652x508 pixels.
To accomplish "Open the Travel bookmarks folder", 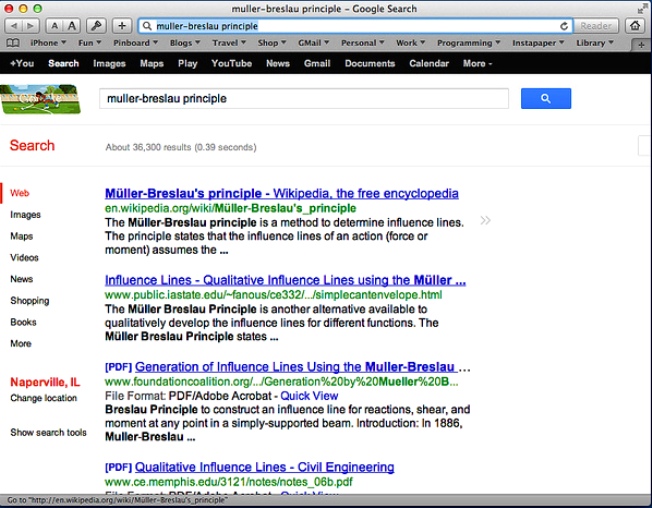I will 229,43.
